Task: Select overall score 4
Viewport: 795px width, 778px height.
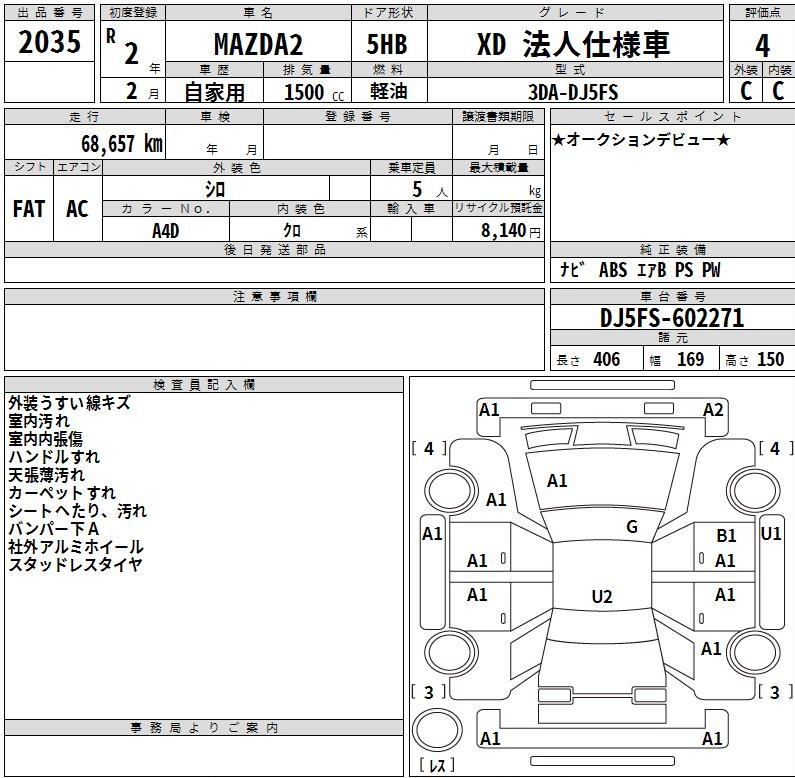Action: click(x=762, y=46)
